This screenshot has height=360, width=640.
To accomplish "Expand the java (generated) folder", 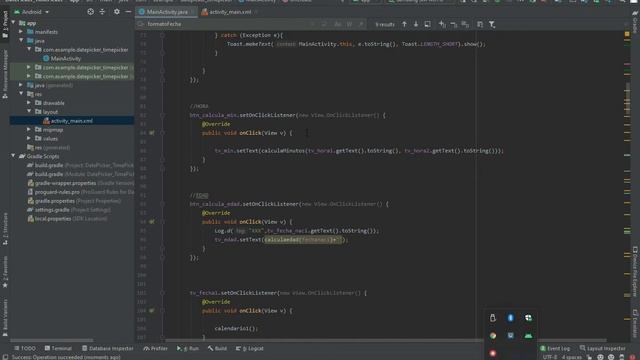I will (21, 85).
